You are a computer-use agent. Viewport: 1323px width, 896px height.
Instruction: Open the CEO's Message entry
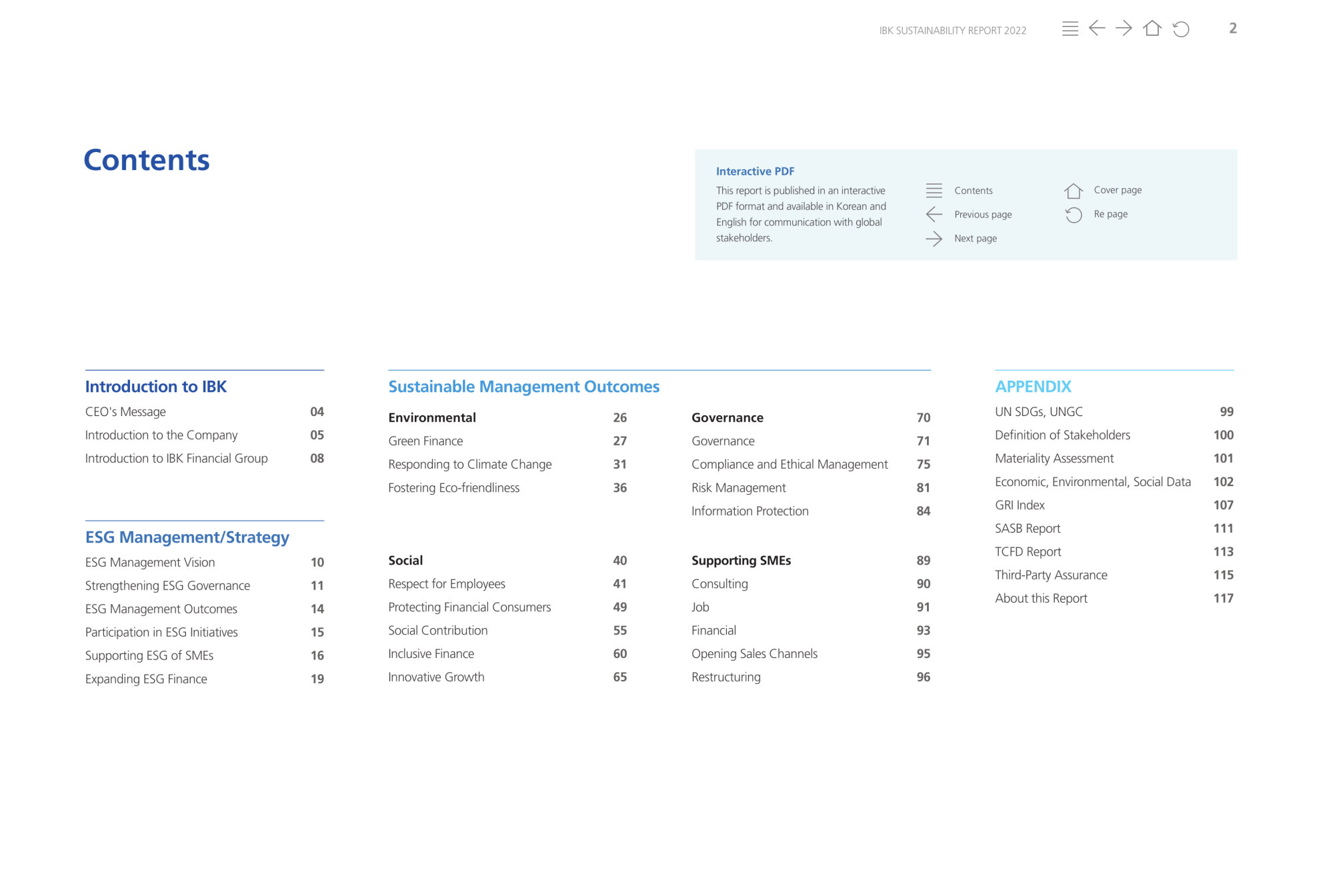click(125, 412)
